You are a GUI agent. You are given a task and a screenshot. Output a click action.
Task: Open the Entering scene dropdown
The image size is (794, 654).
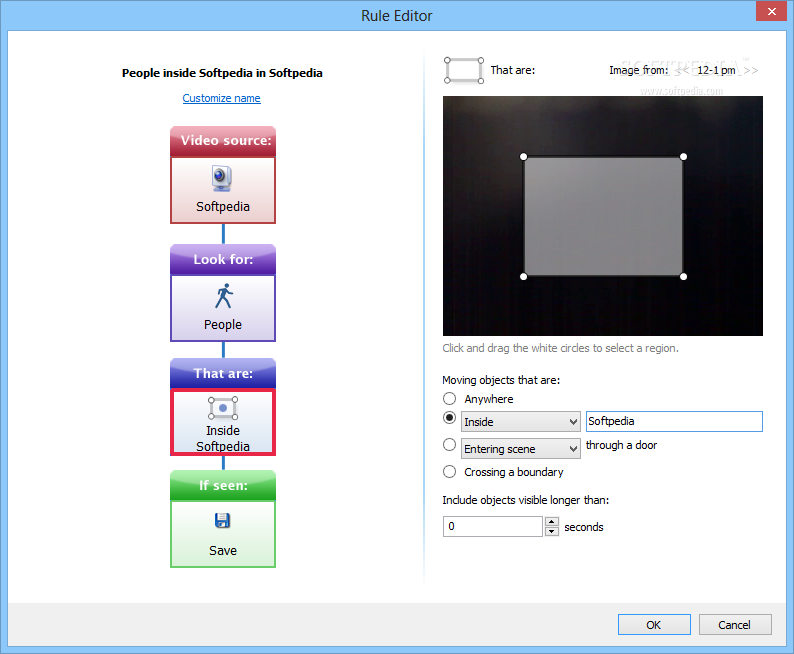tap(521, 448)
